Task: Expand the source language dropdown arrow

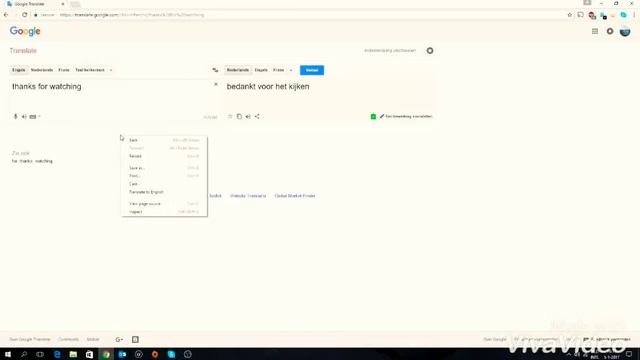Action: click(111, 70)
